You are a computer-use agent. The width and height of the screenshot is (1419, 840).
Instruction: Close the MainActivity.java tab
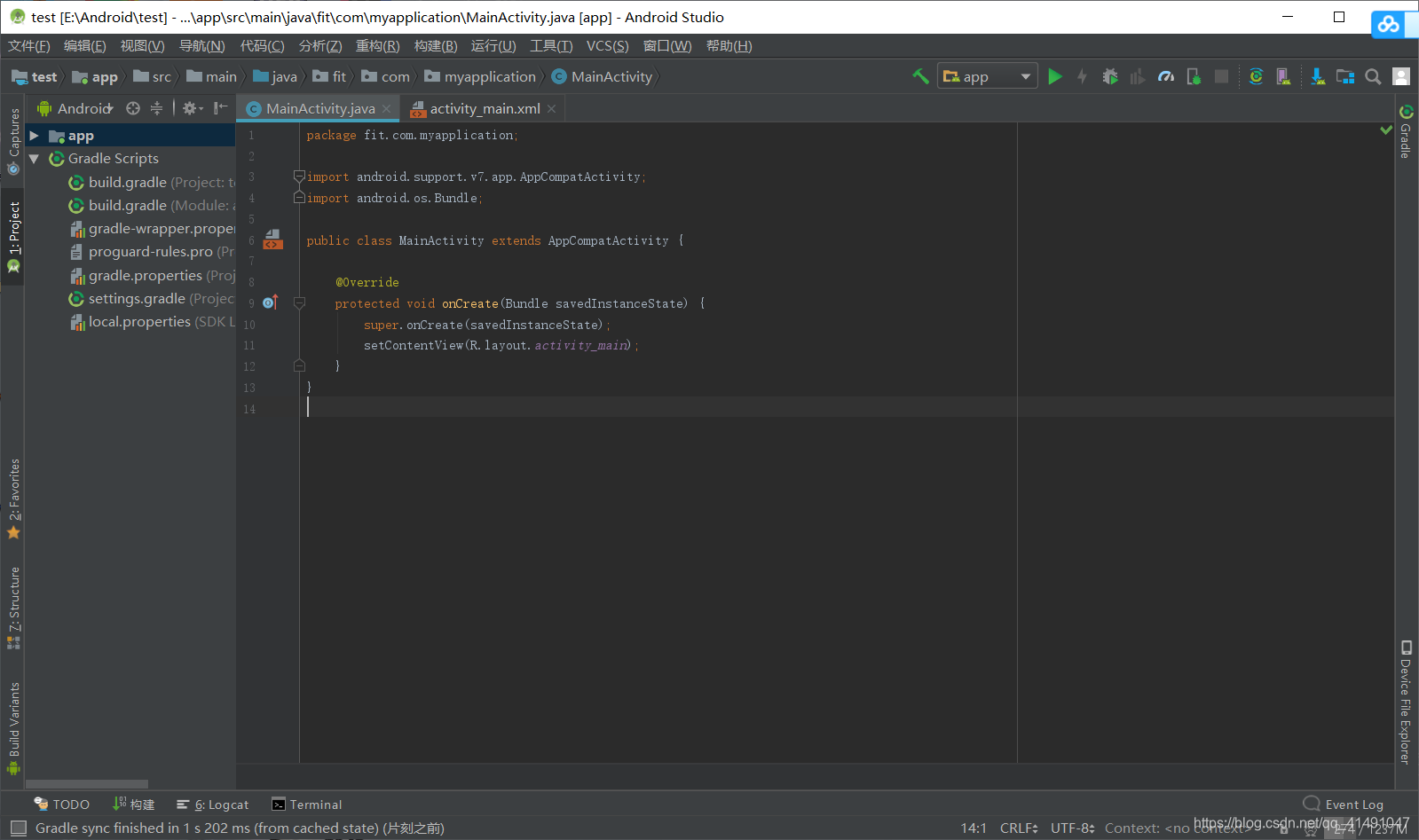(387, 109)
